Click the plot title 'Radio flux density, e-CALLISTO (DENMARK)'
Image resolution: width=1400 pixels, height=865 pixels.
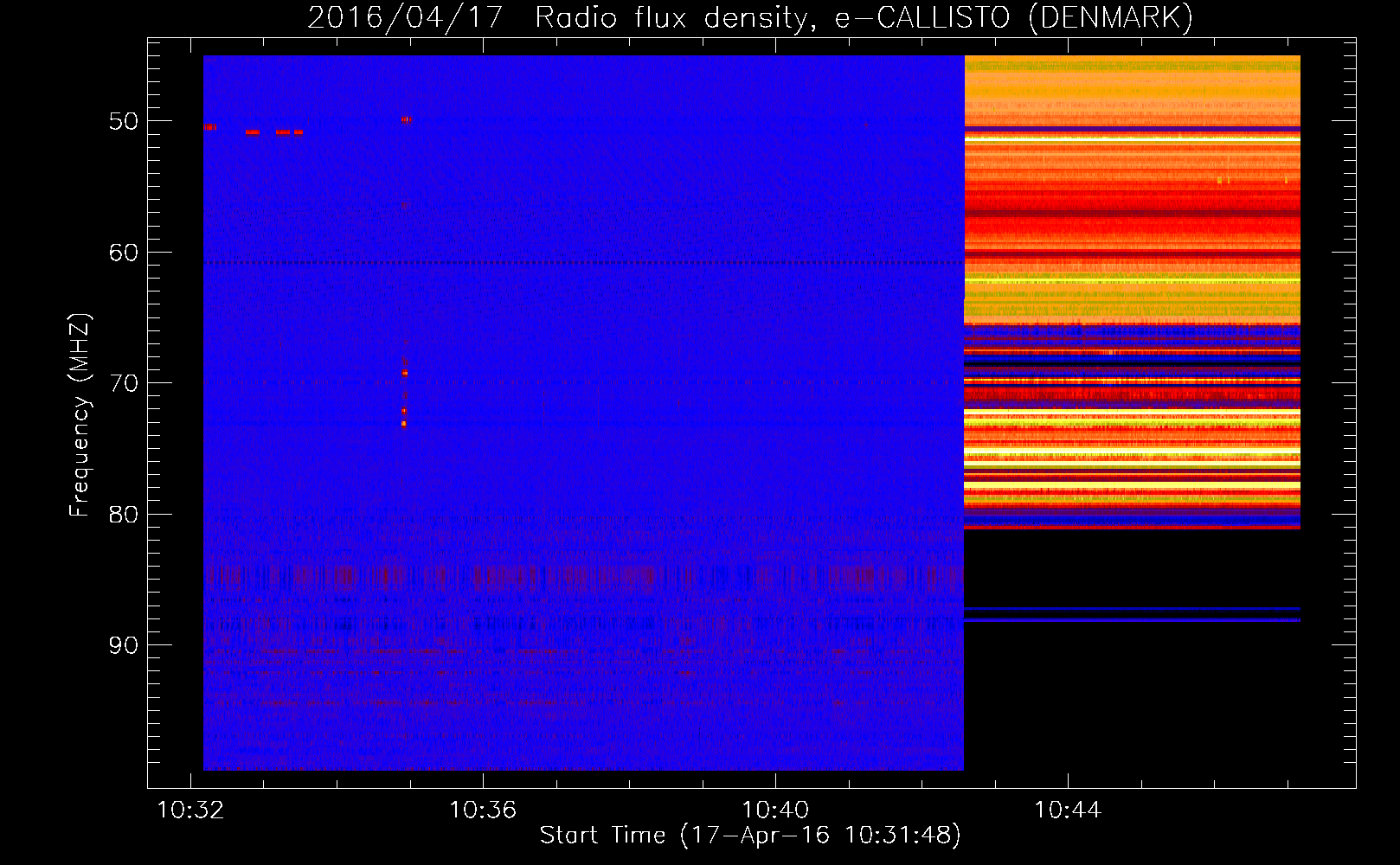tap(864, 17)
